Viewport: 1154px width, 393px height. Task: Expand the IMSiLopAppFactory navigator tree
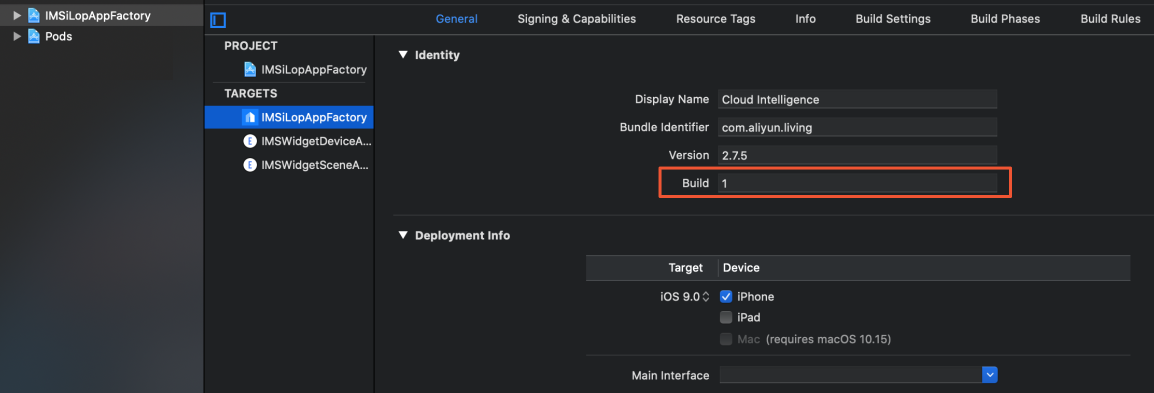(x=17, y=15)
